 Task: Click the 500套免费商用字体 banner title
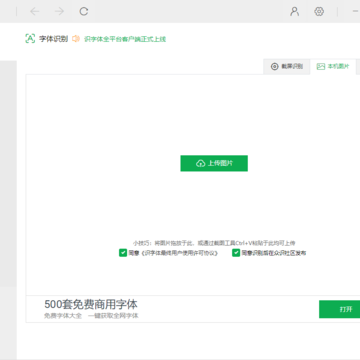[91, 305]
